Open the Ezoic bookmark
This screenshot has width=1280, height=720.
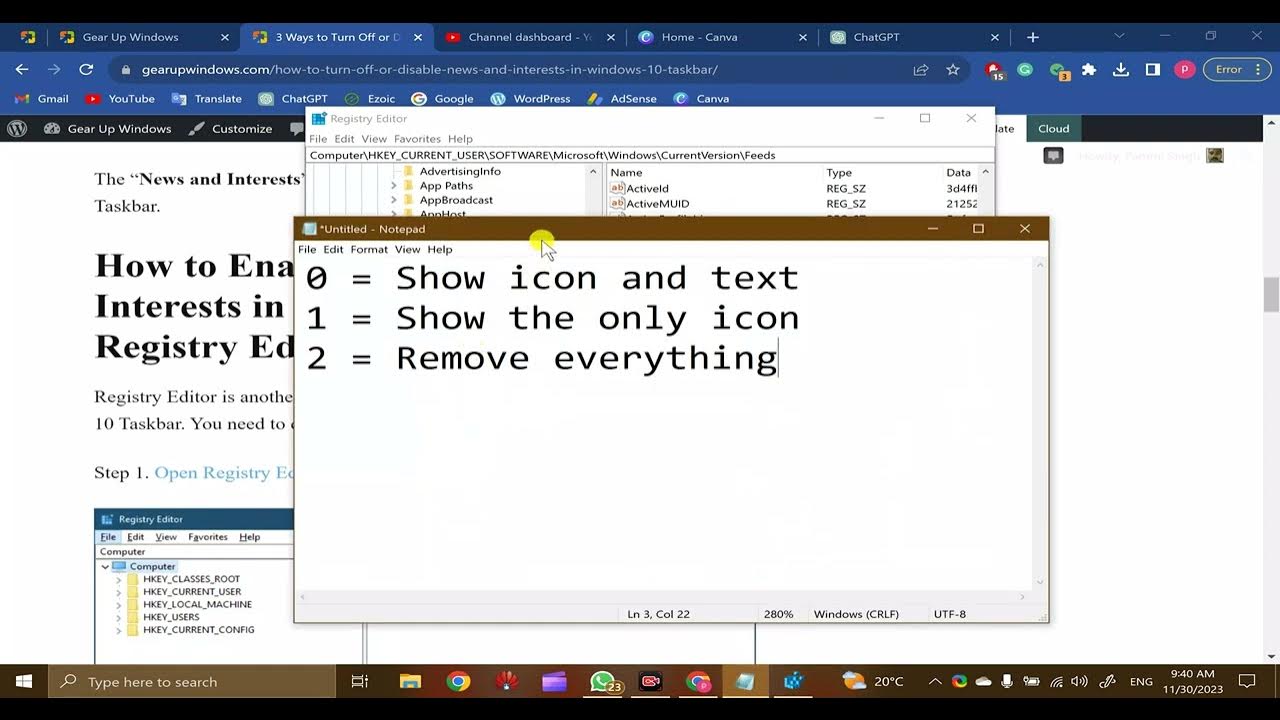[370, 99]
